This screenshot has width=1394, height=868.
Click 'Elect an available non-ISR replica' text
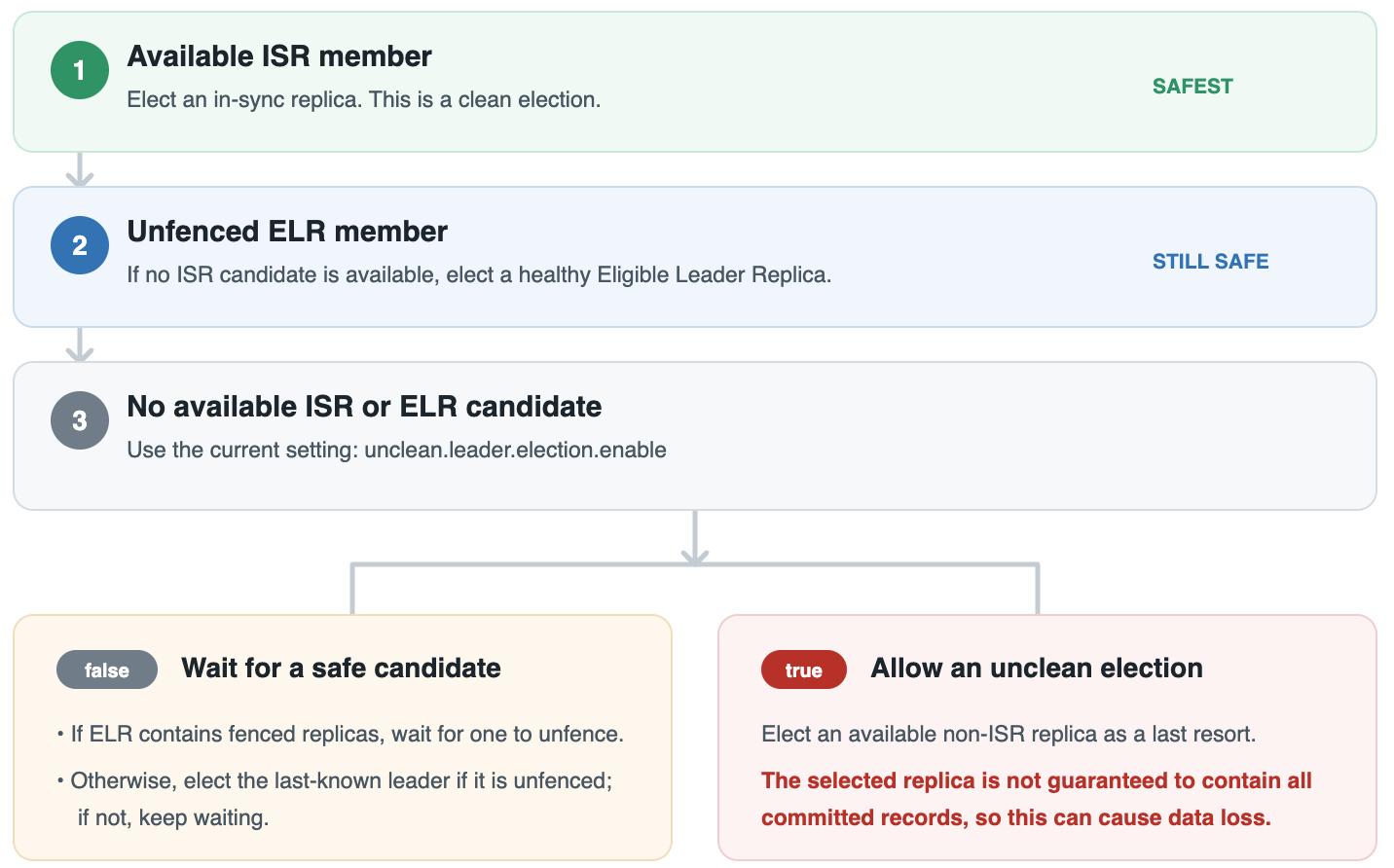coord(1009,734)
